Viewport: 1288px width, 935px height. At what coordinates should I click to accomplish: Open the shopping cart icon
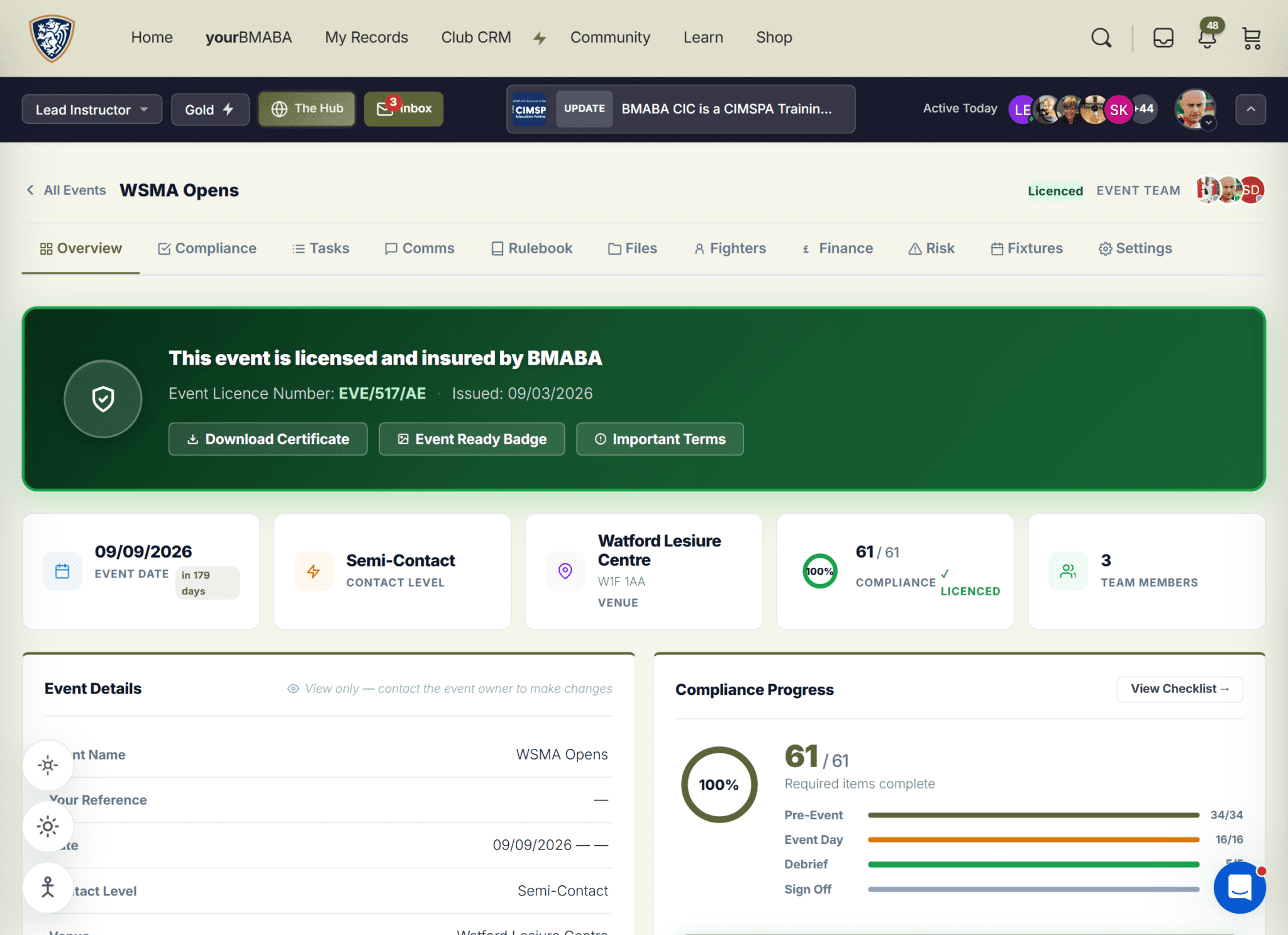[1252, 38]
